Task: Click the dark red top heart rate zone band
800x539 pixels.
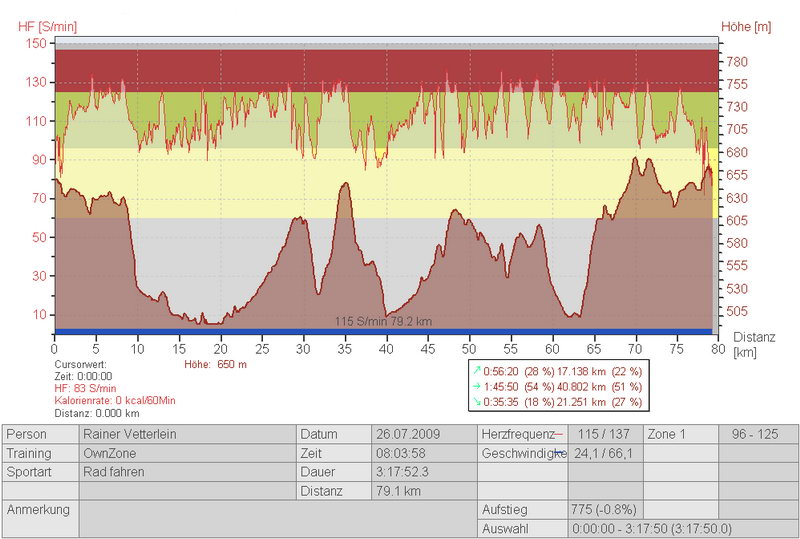Action: (385, 70)
